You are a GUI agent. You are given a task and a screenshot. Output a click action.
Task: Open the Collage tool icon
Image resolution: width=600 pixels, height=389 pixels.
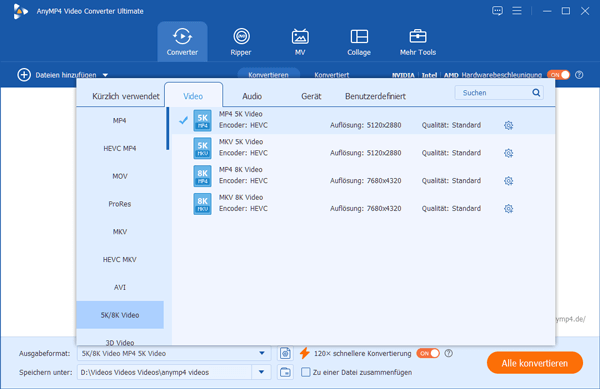[359, 37]
